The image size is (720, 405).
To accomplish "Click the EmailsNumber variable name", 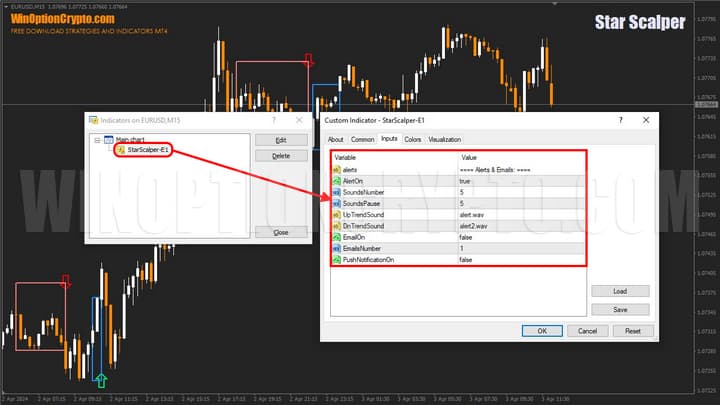I will tap(362, 248).
